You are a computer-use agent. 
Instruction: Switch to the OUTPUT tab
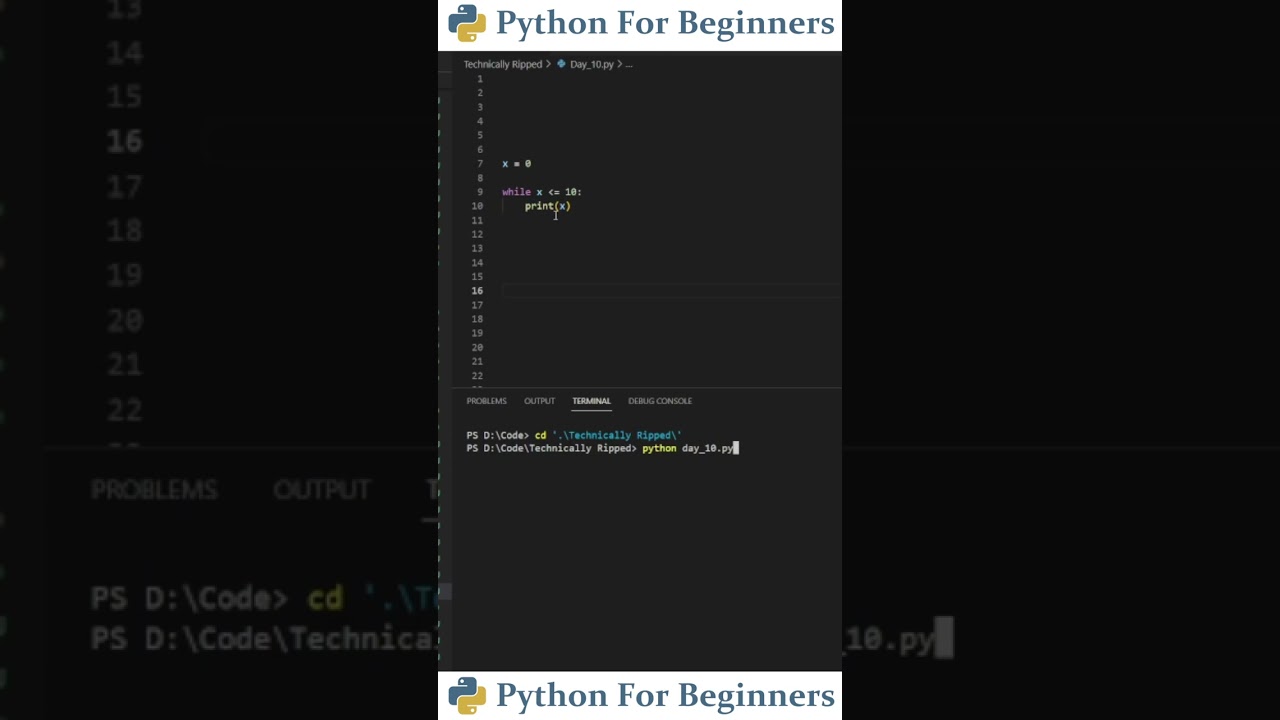point(539,401)
